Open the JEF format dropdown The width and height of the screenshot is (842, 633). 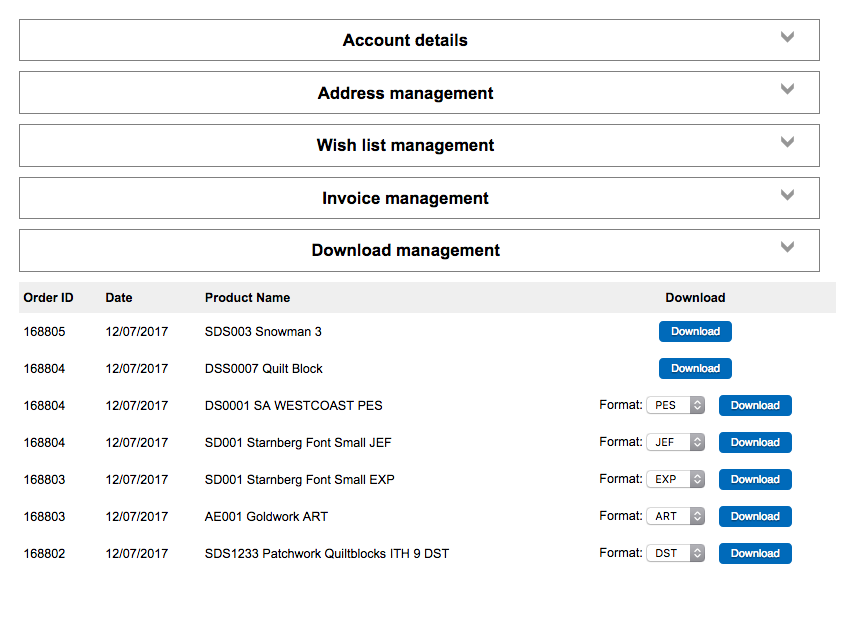676,443
